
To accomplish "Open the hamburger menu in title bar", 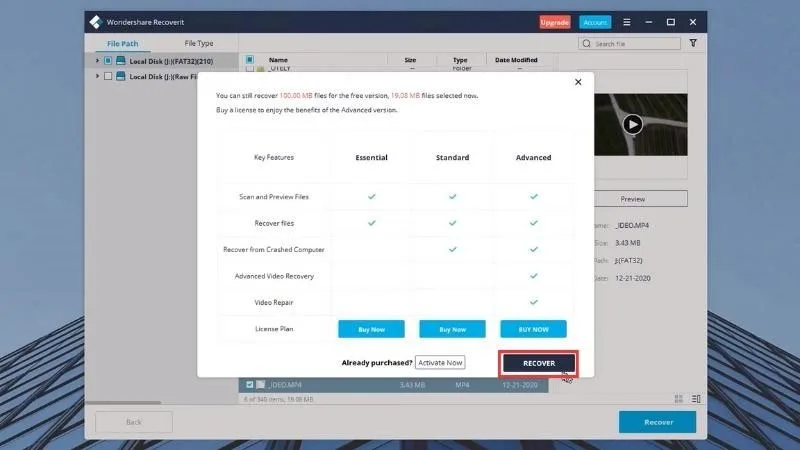I will (627, 22).
